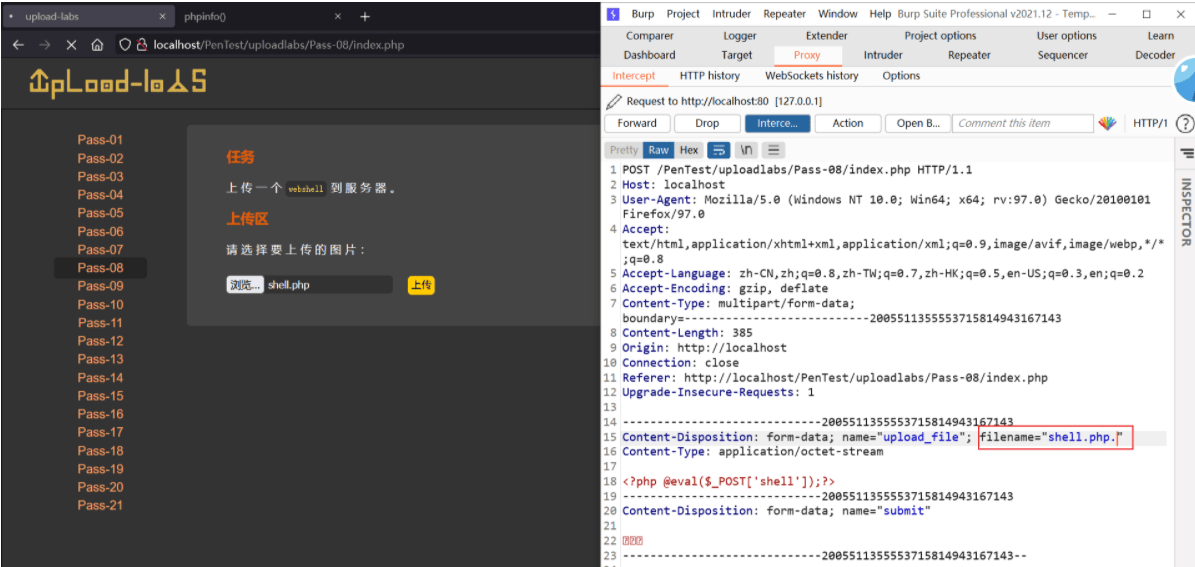This screenshot has height=567, width=1195.
Task: Open the Project menu
Action: pos(683,14)
